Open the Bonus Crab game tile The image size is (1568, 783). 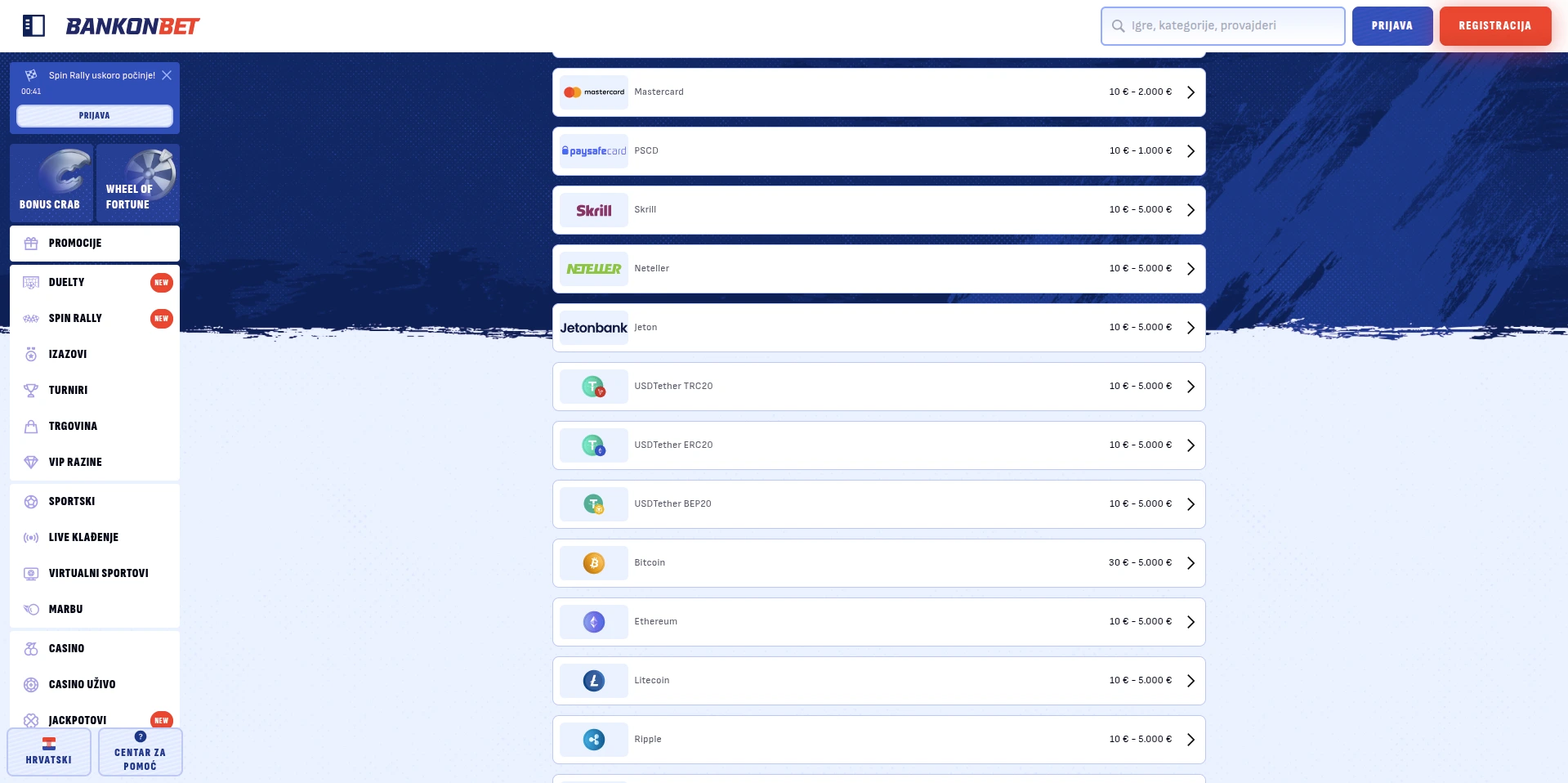coord(51,183)
